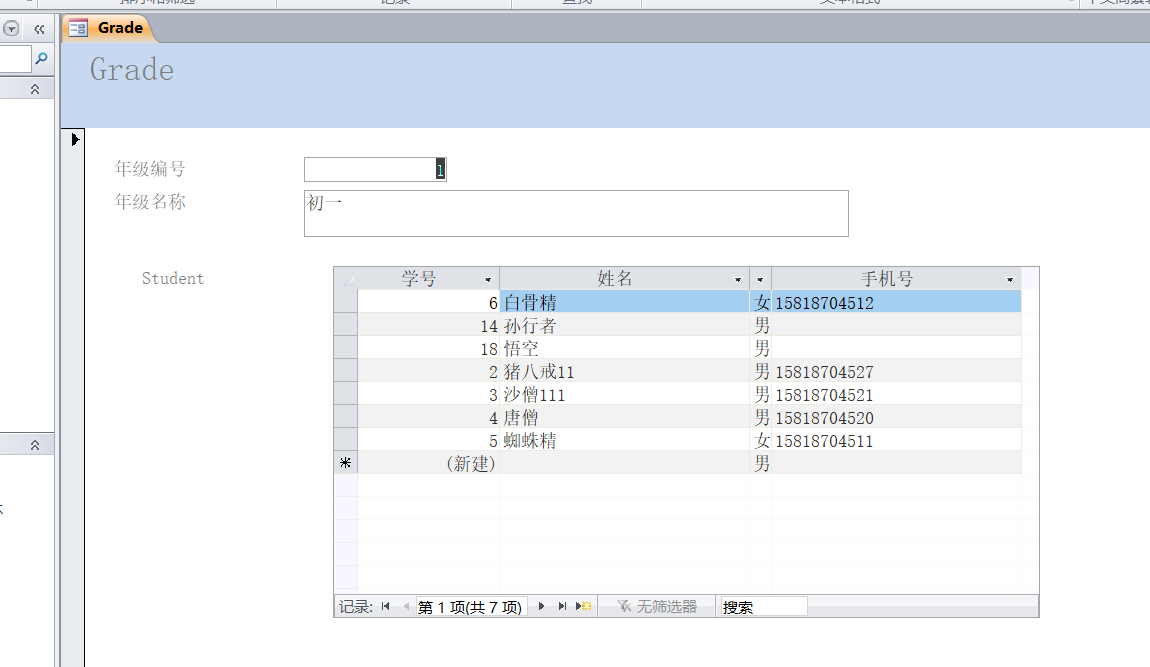Go to previous record in navigator
The image size is (1150, 667).
(405, 607)
